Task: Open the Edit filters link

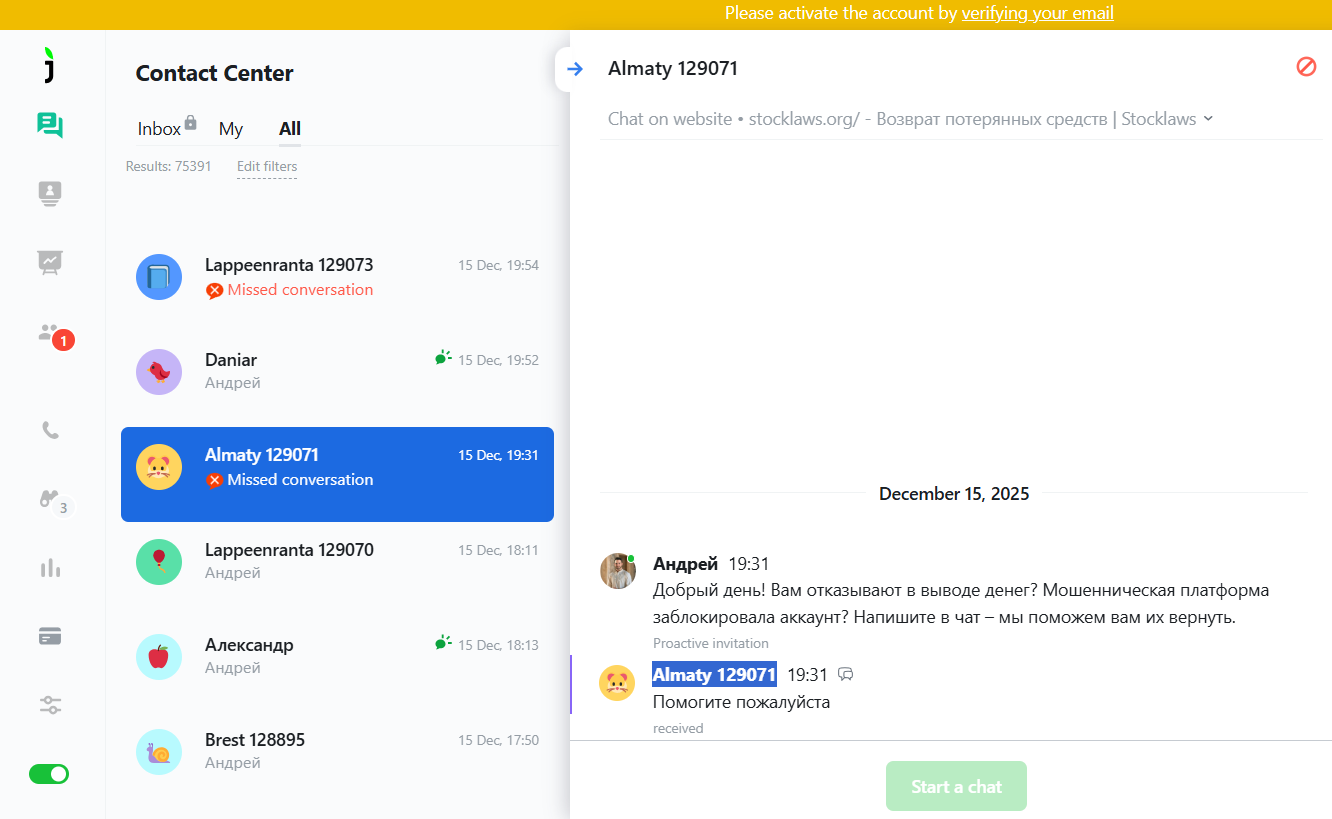Action: pyautogui.click(x=267, y=167)
